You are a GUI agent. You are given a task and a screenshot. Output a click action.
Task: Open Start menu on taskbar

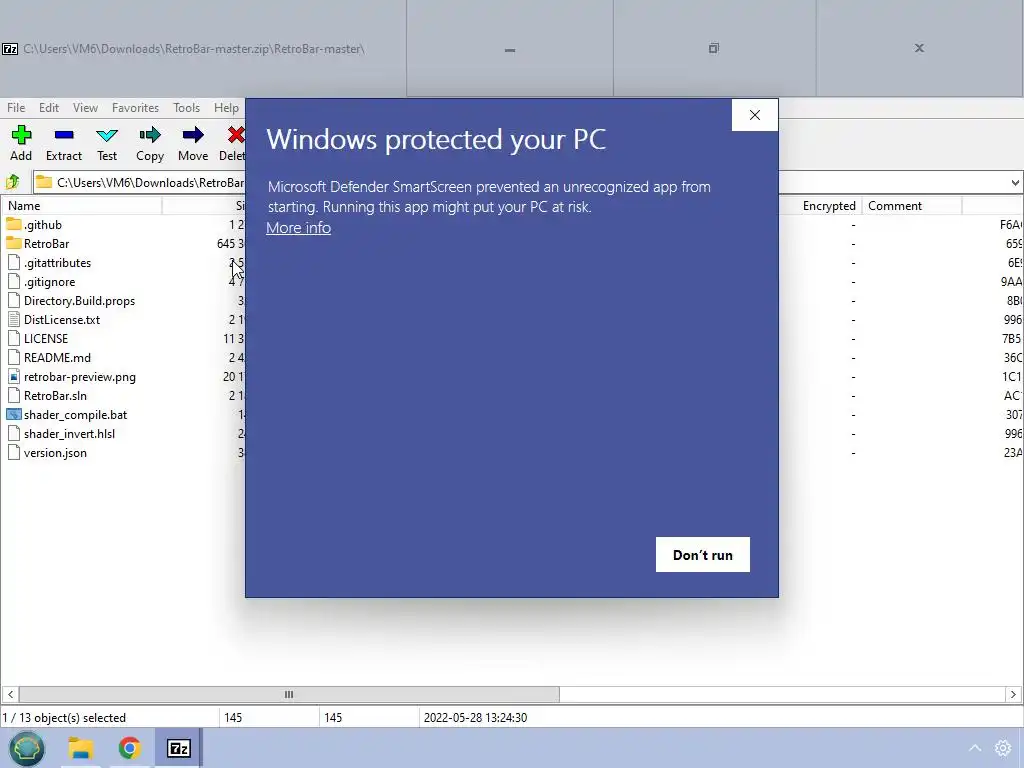27,748
